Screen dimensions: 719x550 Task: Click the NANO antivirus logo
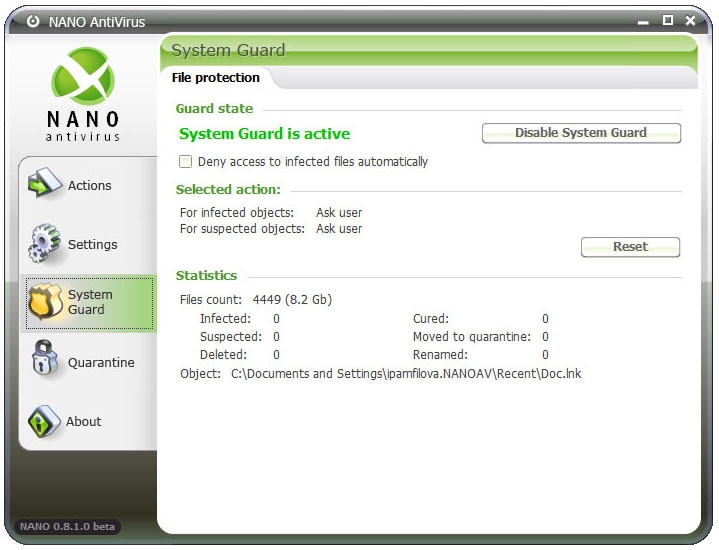pyautogui.click(x=83, y=94)
